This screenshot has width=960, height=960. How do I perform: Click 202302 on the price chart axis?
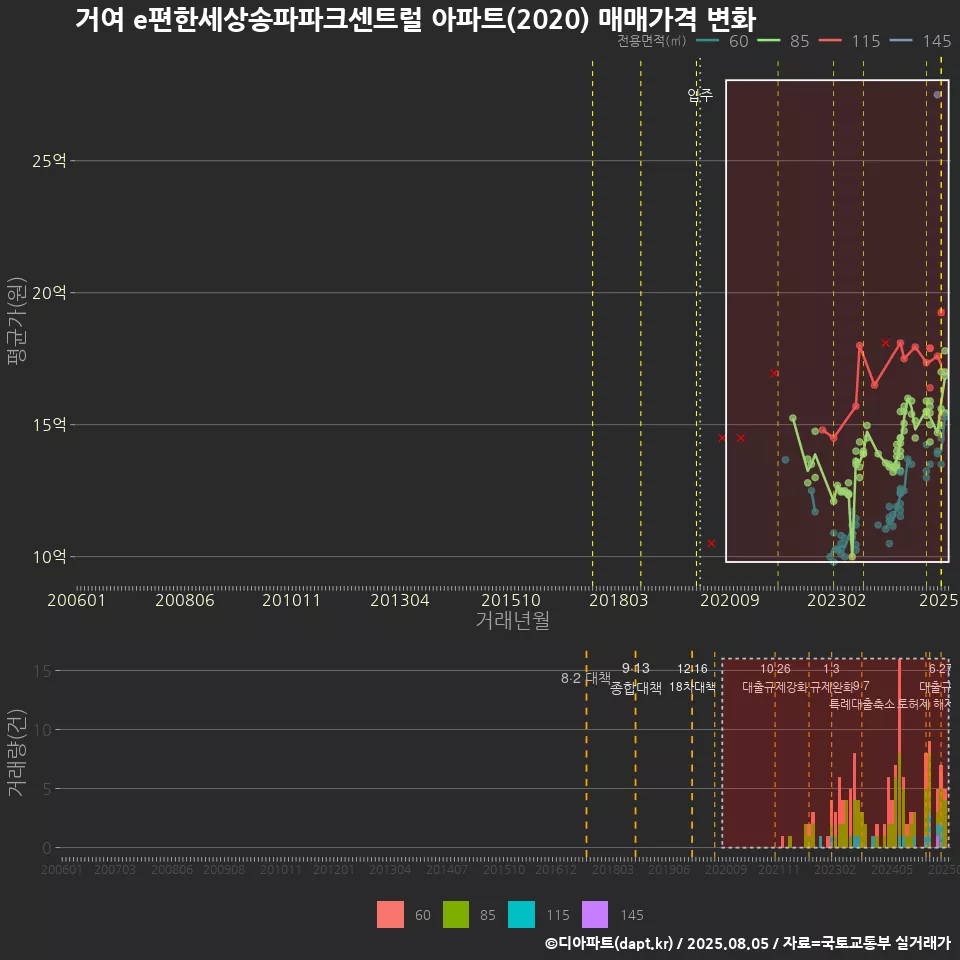point(836,600)
